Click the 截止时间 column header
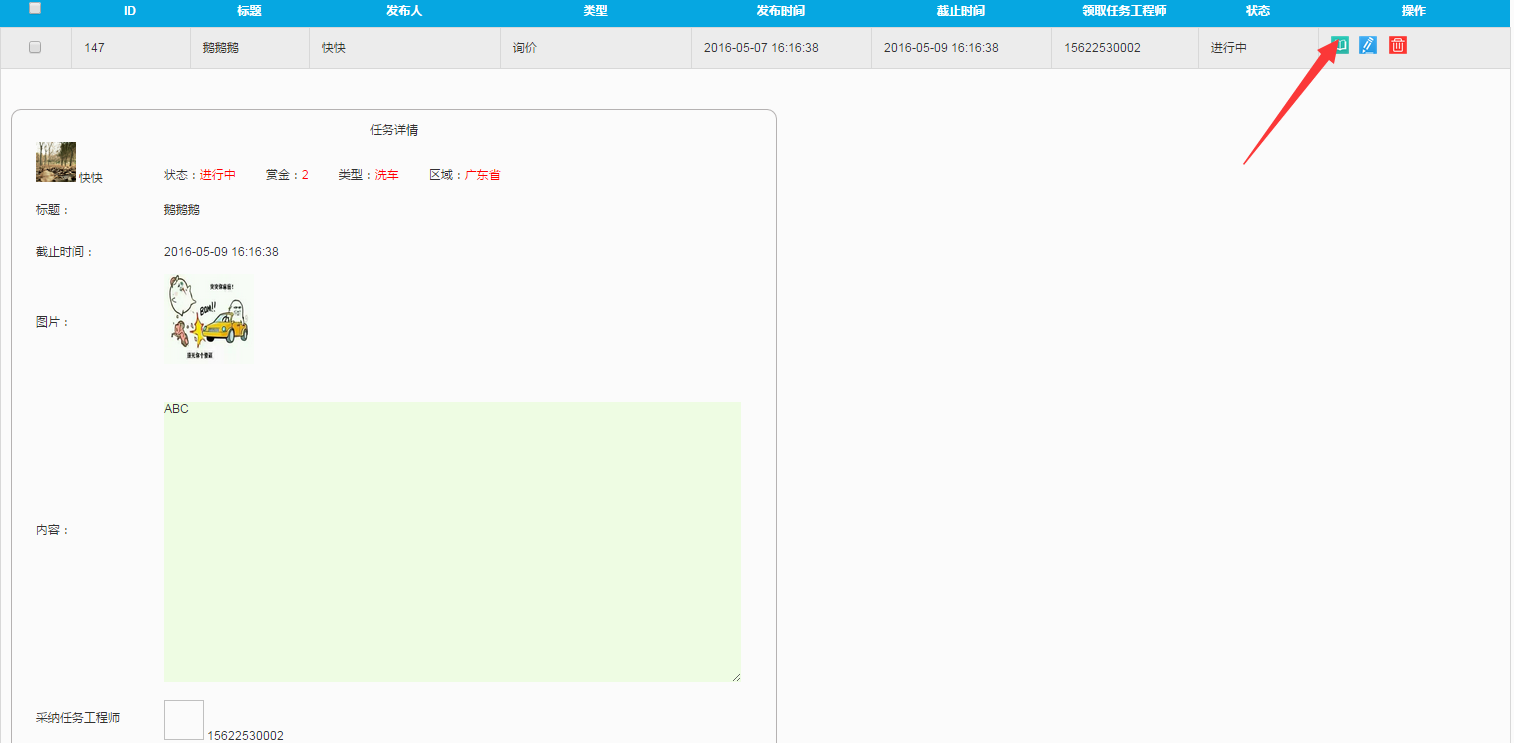 (960, 11)
